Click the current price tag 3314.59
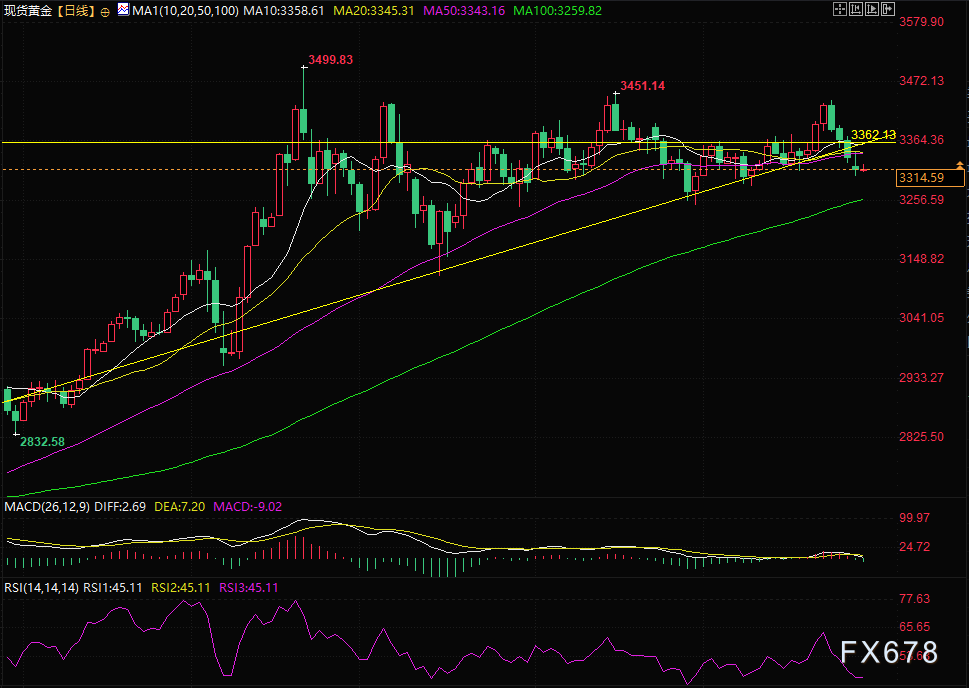The image size is (969, 688). click(x=921, y=178)
